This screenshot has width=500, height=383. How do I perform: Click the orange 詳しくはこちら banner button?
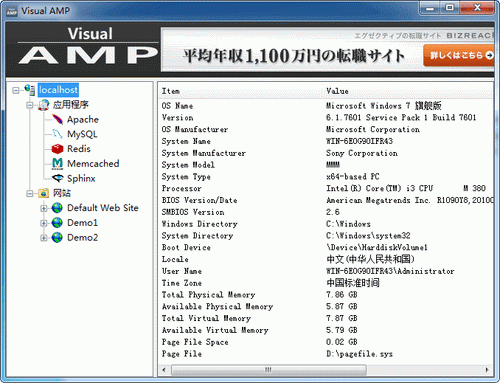[459, 55]
